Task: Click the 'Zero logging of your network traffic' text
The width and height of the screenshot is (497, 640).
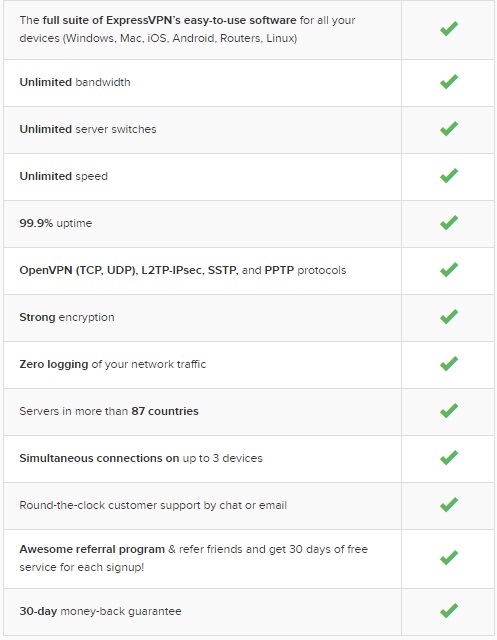Action: pyautogui.click(x=113, y=364)
